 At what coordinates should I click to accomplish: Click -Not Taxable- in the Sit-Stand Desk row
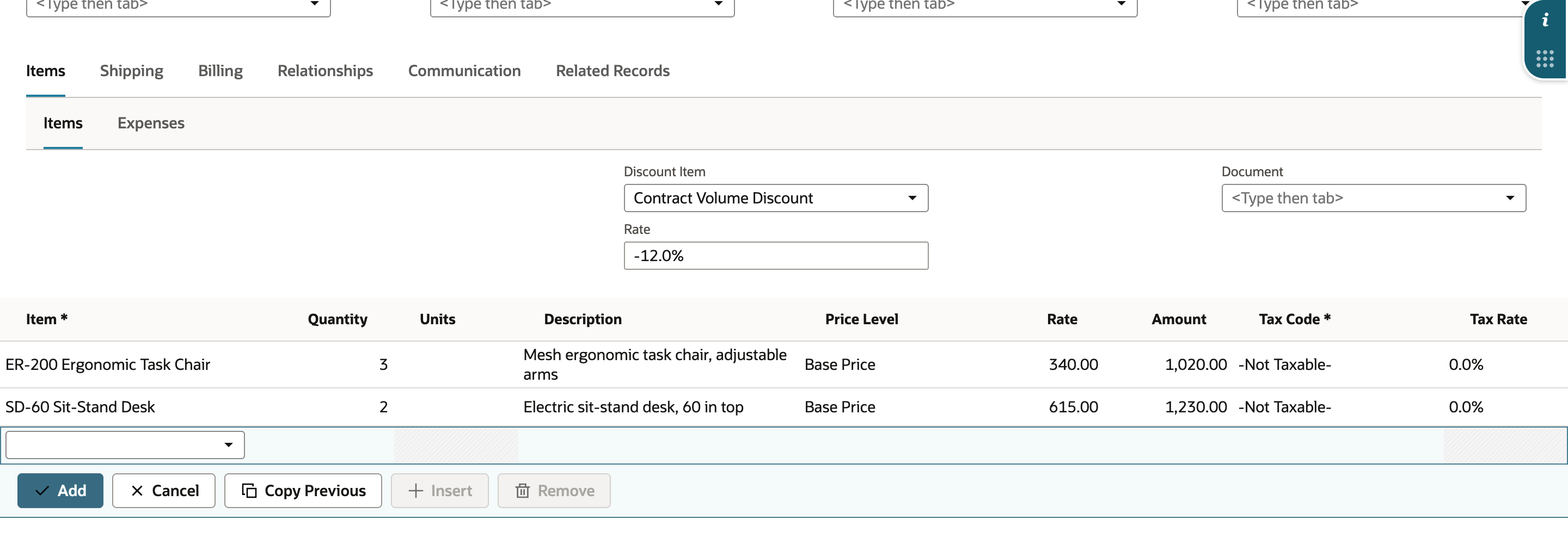pos(1284,407)
